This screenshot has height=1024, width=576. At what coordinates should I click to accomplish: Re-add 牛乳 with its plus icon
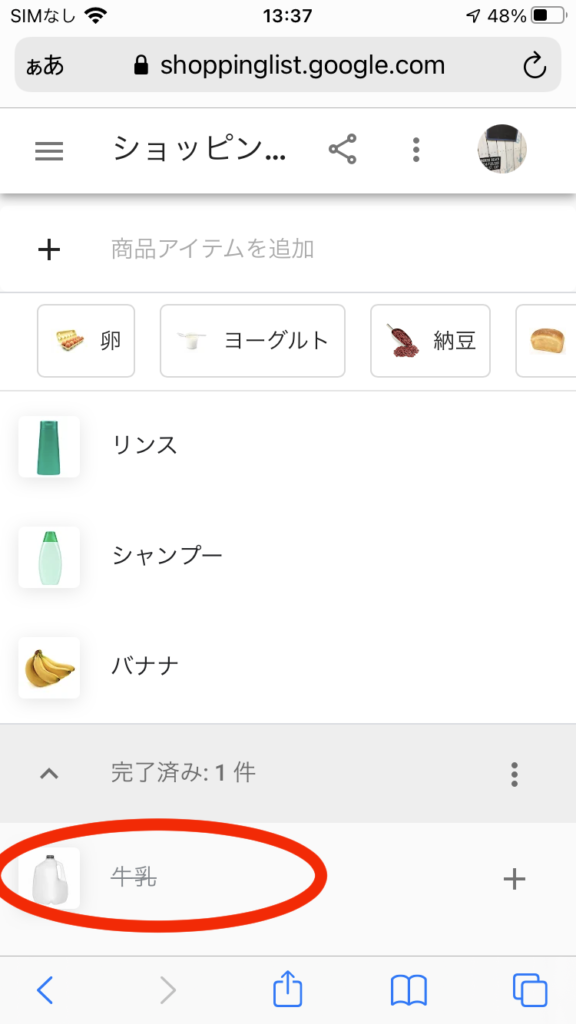point(515,879)
